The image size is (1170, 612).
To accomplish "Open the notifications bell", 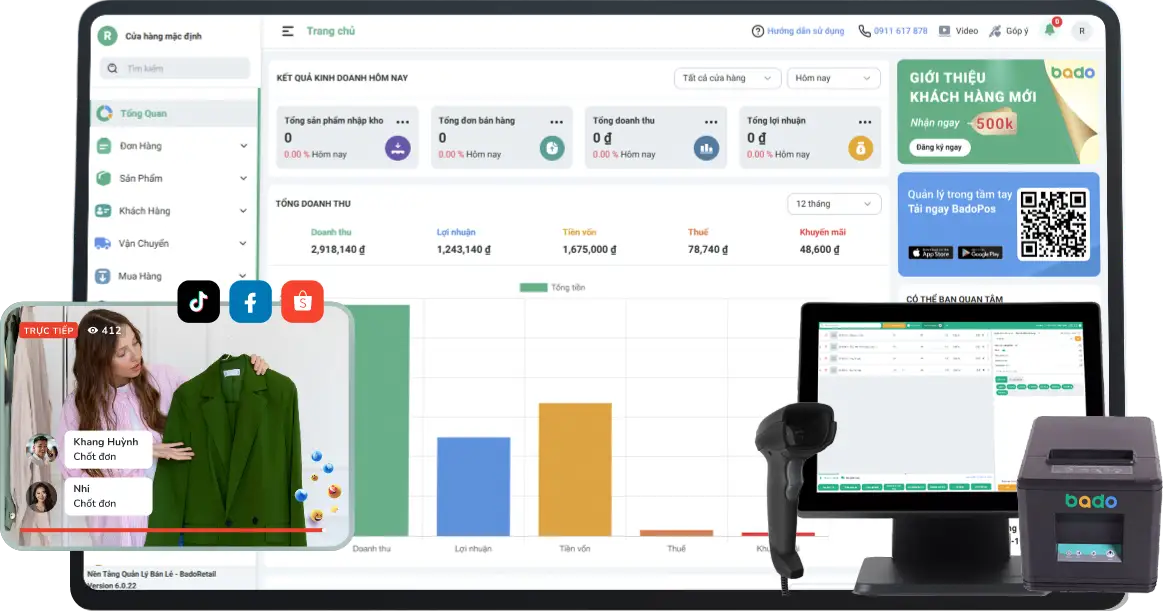I will 1050,30.
